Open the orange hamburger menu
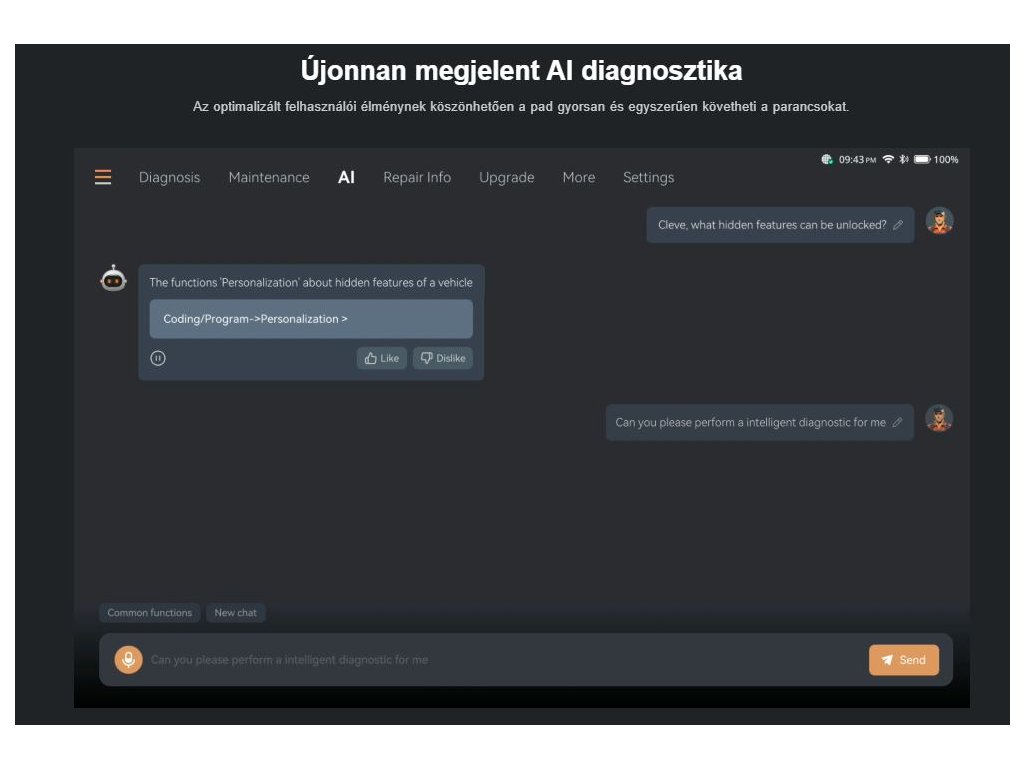Viewport: 1024px width, 768px height. 103,177
